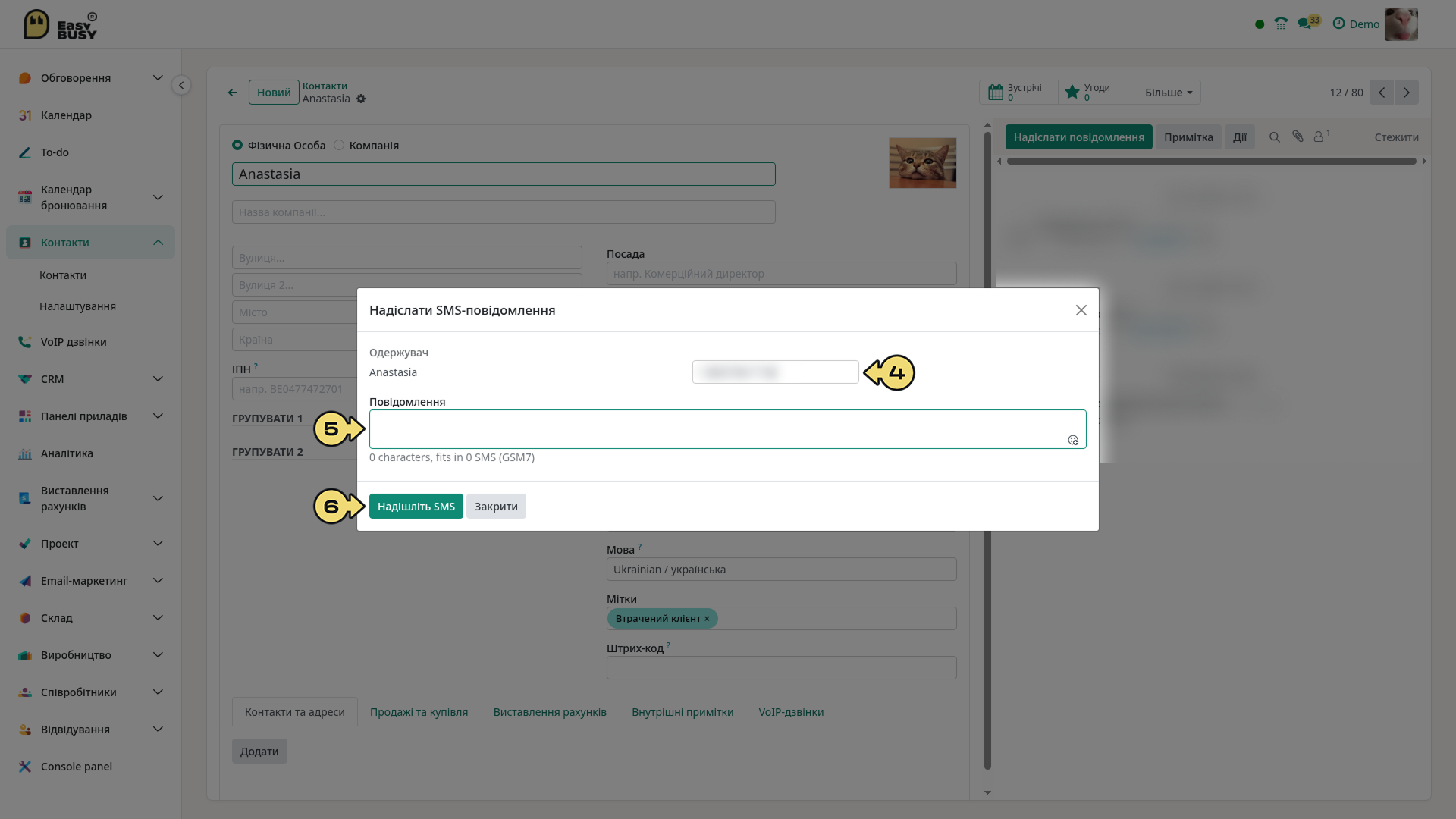Click the paperclip attachments icon

point(1298,136)
